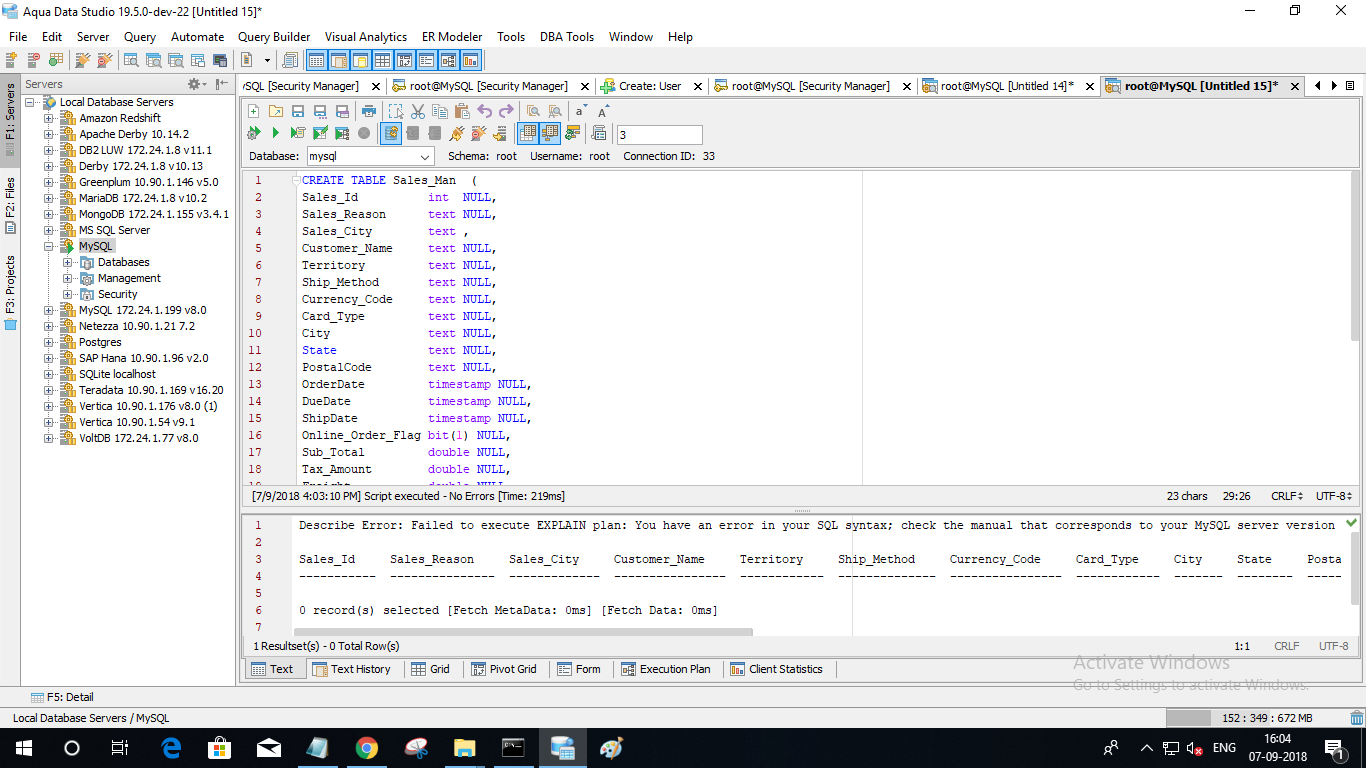This screenshot has width=1366, height=768.
Task: Click the Undo arrow icon
Action: tap(484, 111)
